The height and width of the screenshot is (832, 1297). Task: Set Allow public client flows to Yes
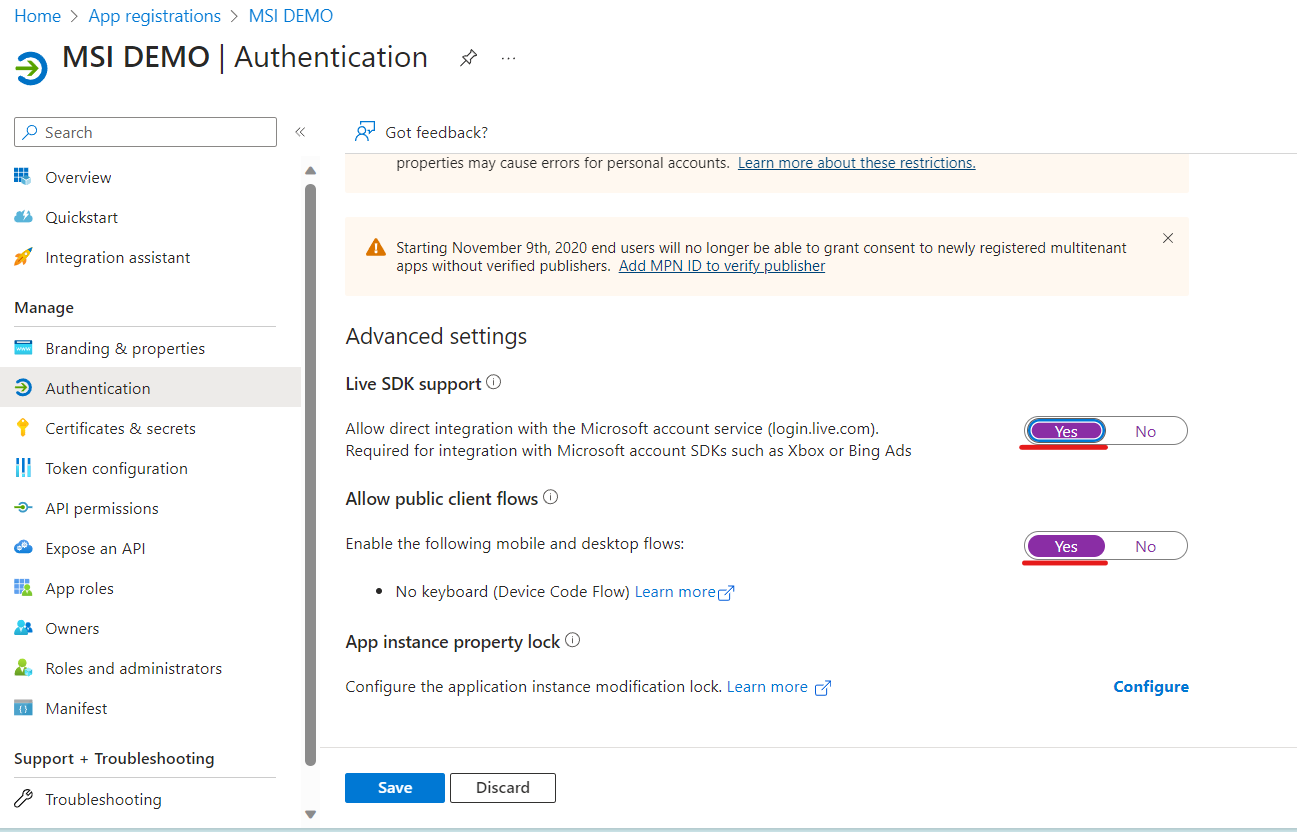tap(1066, 546)
